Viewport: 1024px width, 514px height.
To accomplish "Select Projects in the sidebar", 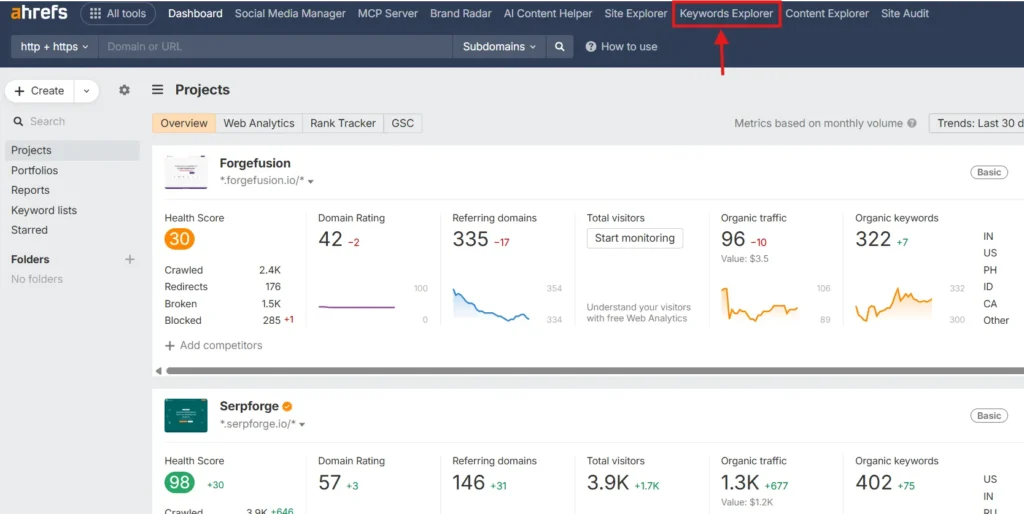I will (x=72, y=150).
